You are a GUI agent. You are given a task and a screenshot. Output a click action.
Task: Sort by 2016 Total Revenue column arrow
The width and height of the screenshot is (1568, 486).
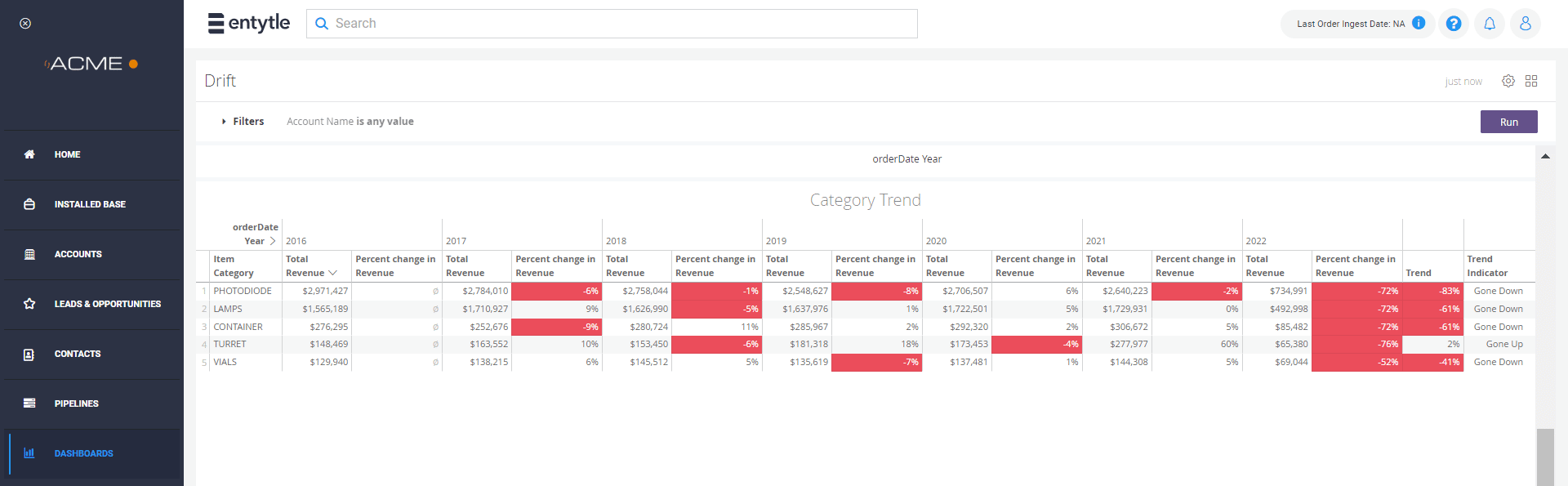(332, 273)
